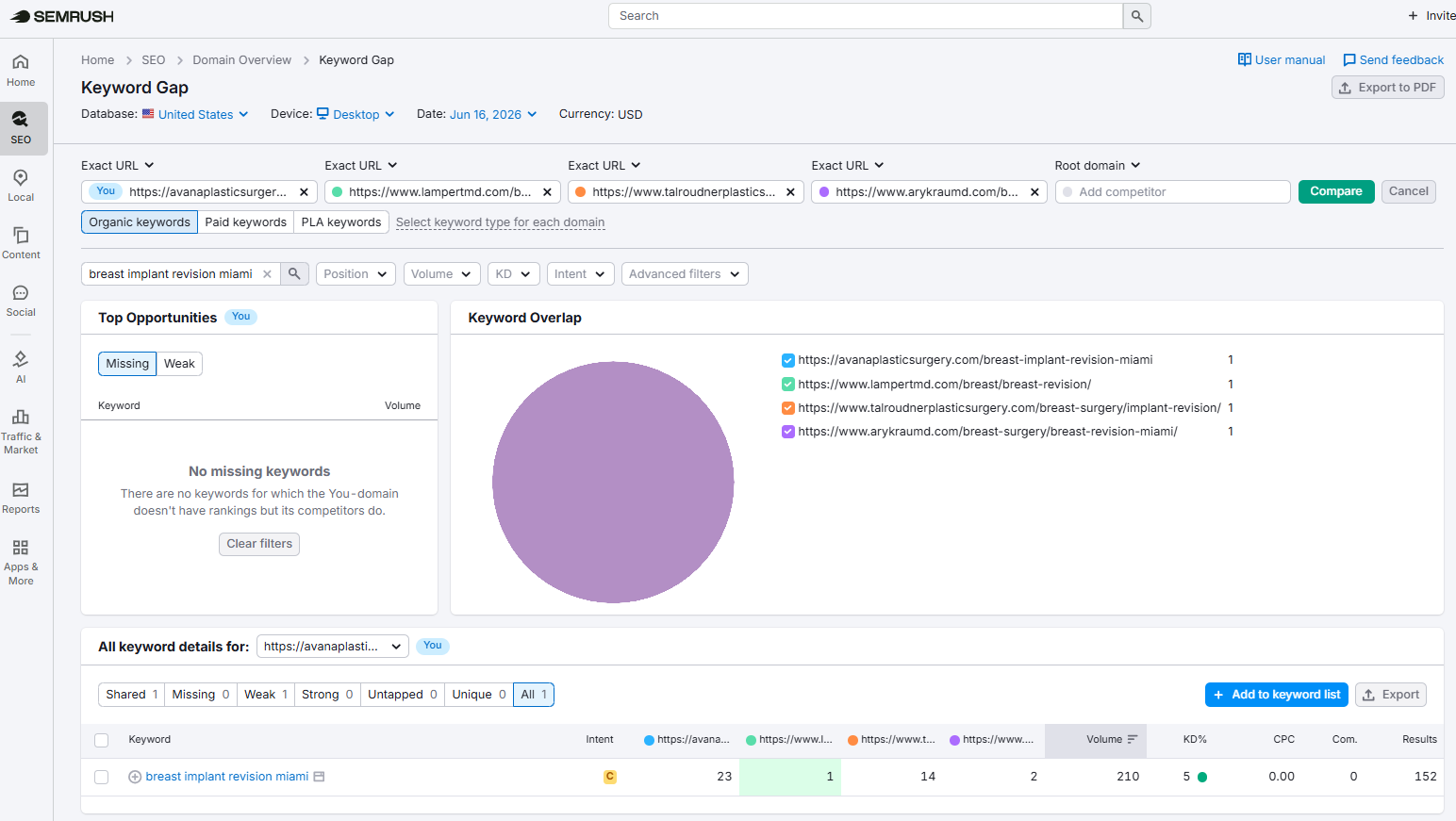Screen dimensions: 1456x821
Task: Click Export to PDF button
Action: (1387, 88)
